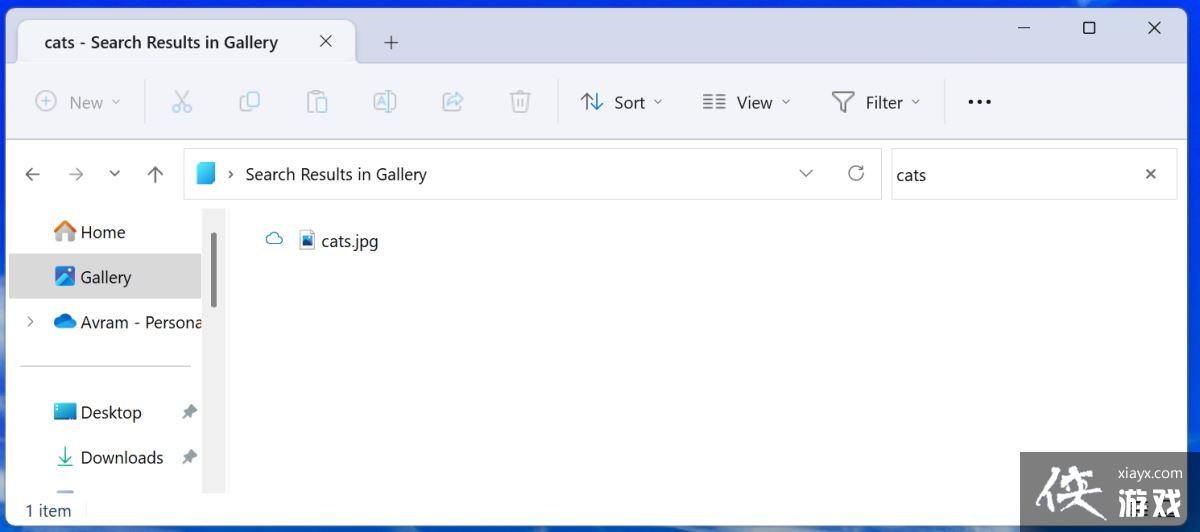Viewport: 1200px width, 532px height.
Task: Refresh the search results
Action: click(x=856, y=174)
